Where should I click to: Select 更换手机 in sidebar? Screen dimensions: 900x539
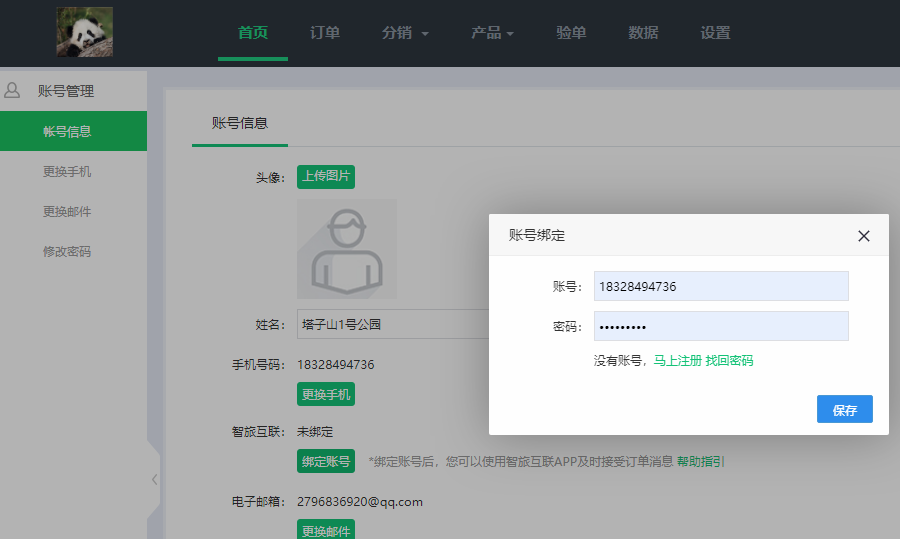pyautogui.click(x=67, y=172)
